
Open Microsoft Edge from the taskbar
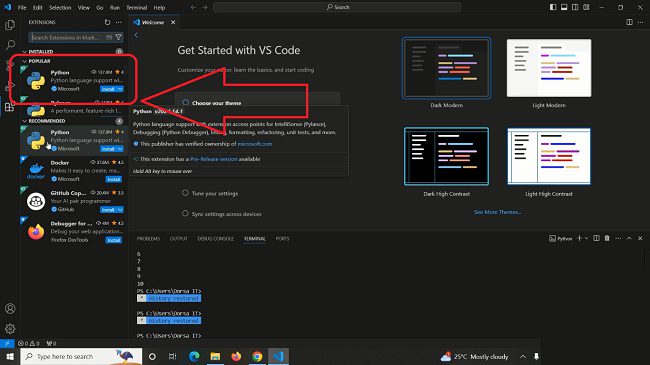point(194,356)
